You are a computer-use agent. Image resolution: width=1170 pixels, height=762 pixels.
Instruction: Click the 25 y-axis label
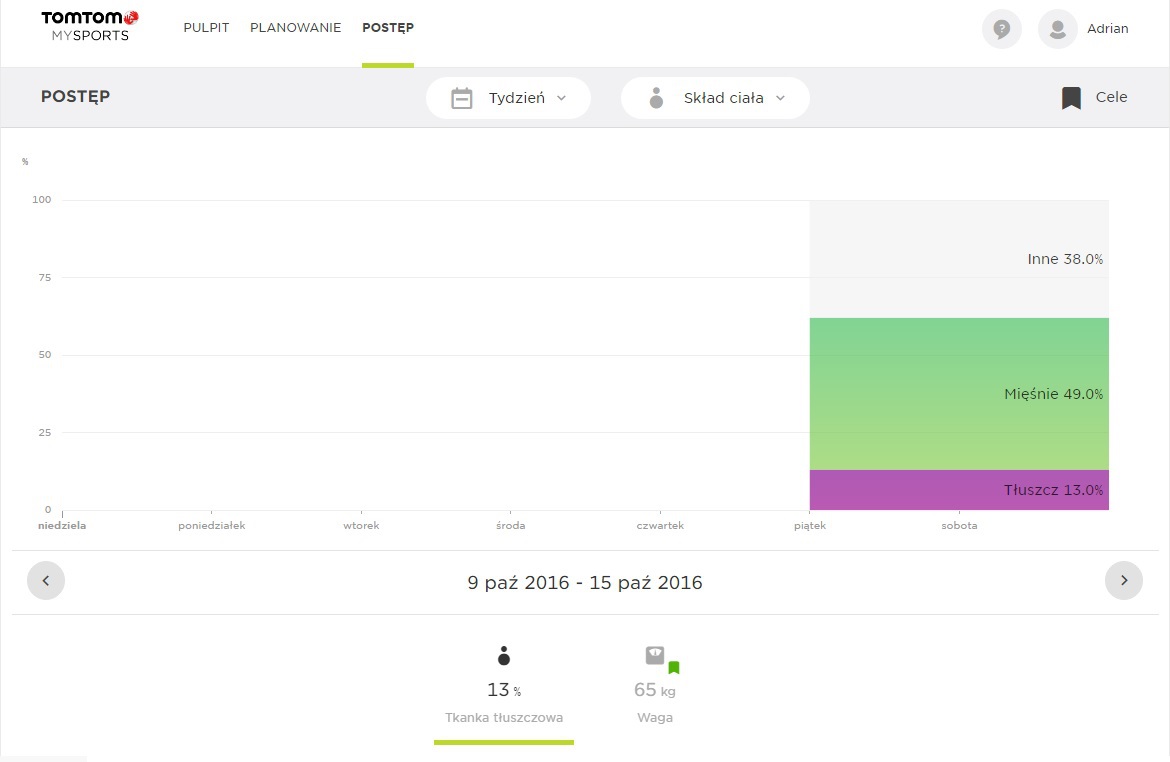tap(45, 432)
